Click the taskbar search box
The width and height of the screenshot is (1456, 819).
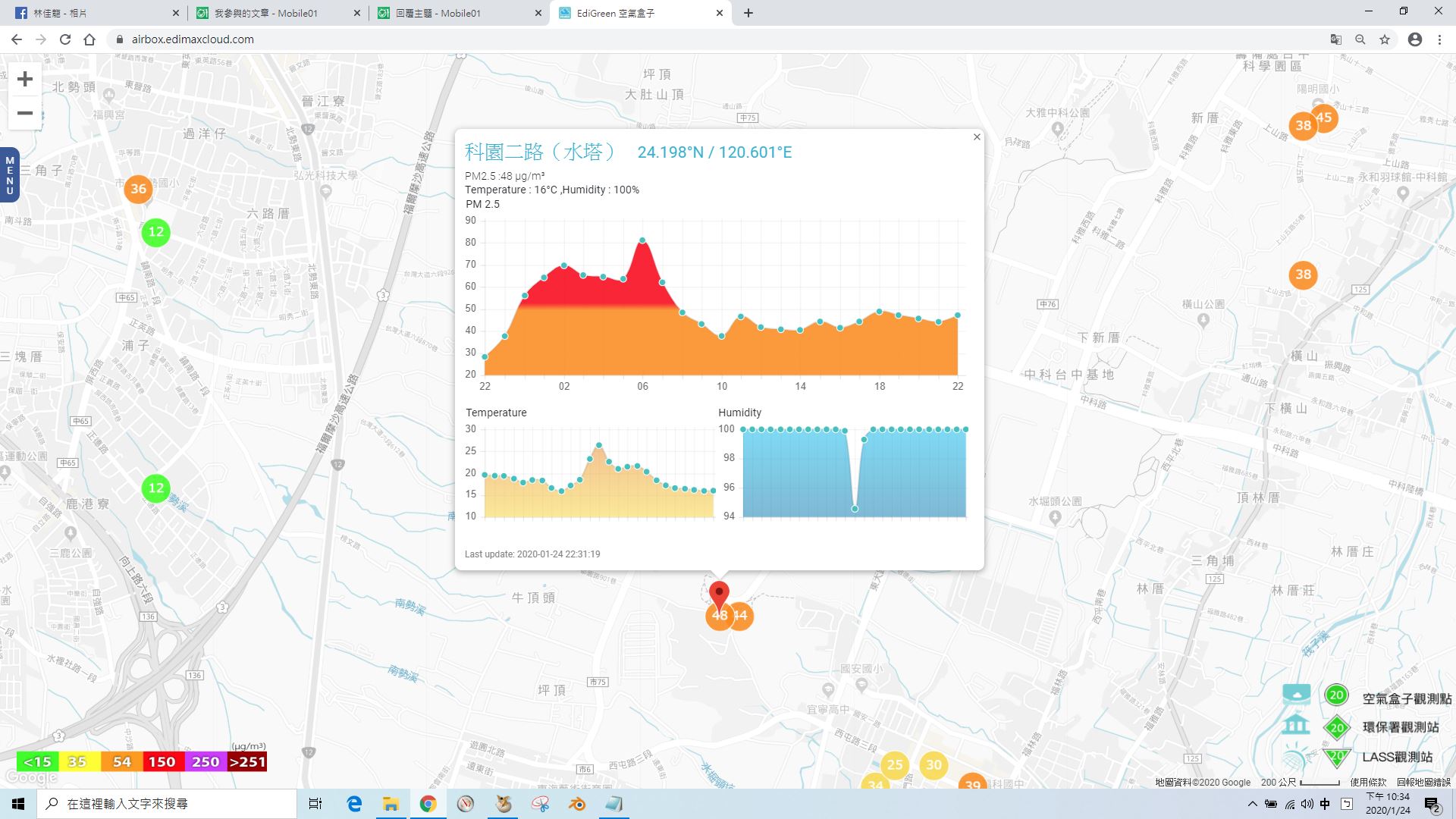pyautogui.click(x=167, y=804)
